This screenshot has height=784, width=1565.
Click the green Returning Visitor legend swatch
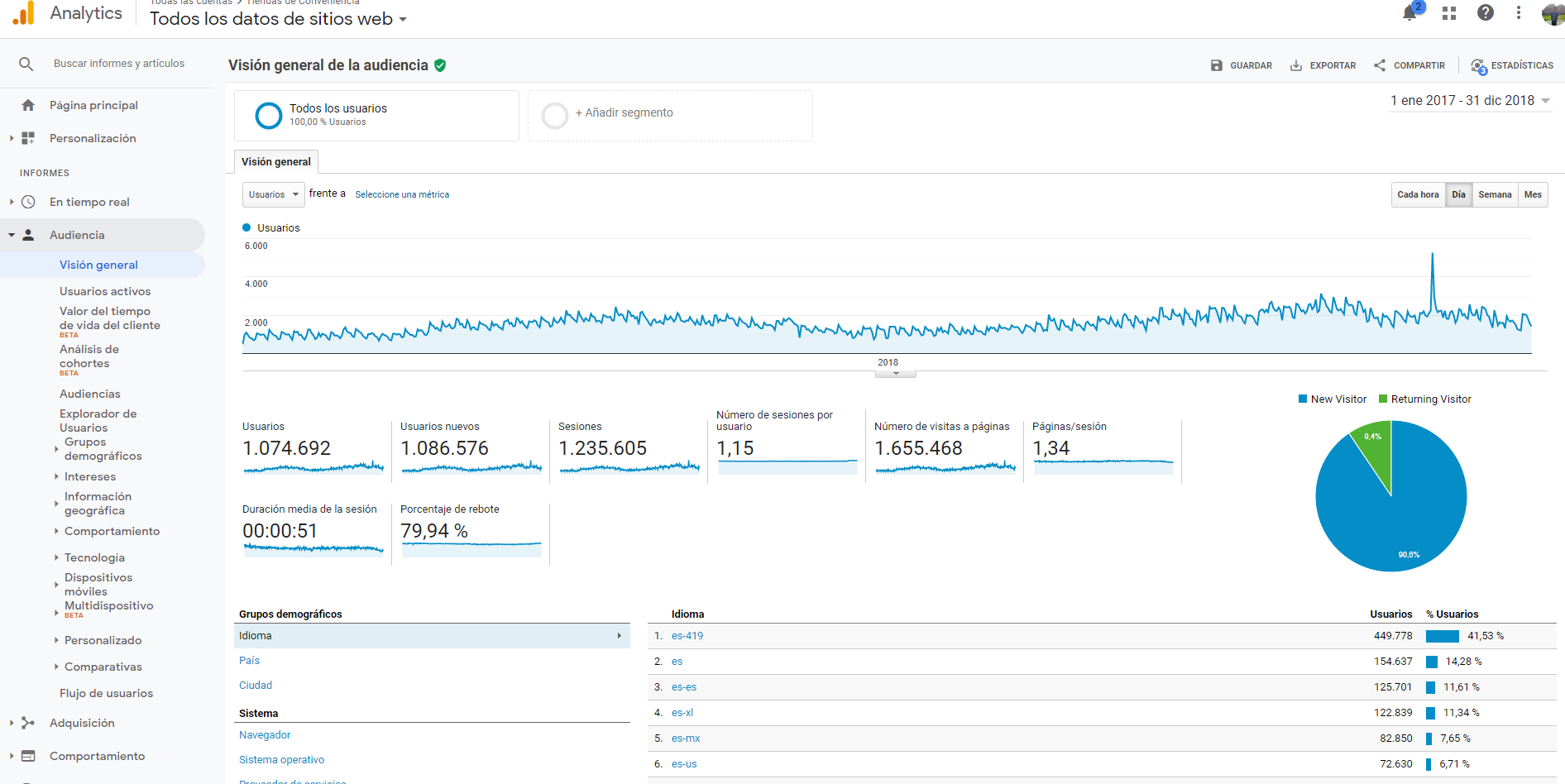click(x=1383, y=399)
